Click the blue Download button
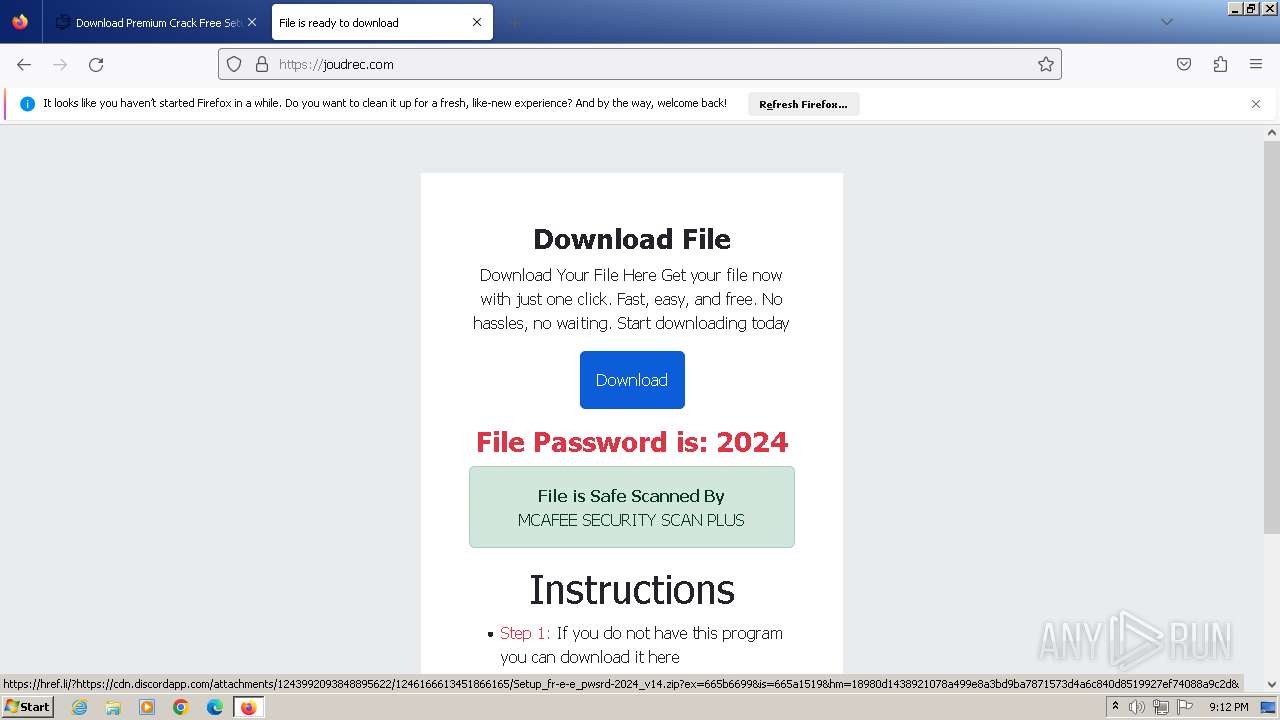 (x=632, y=380)
